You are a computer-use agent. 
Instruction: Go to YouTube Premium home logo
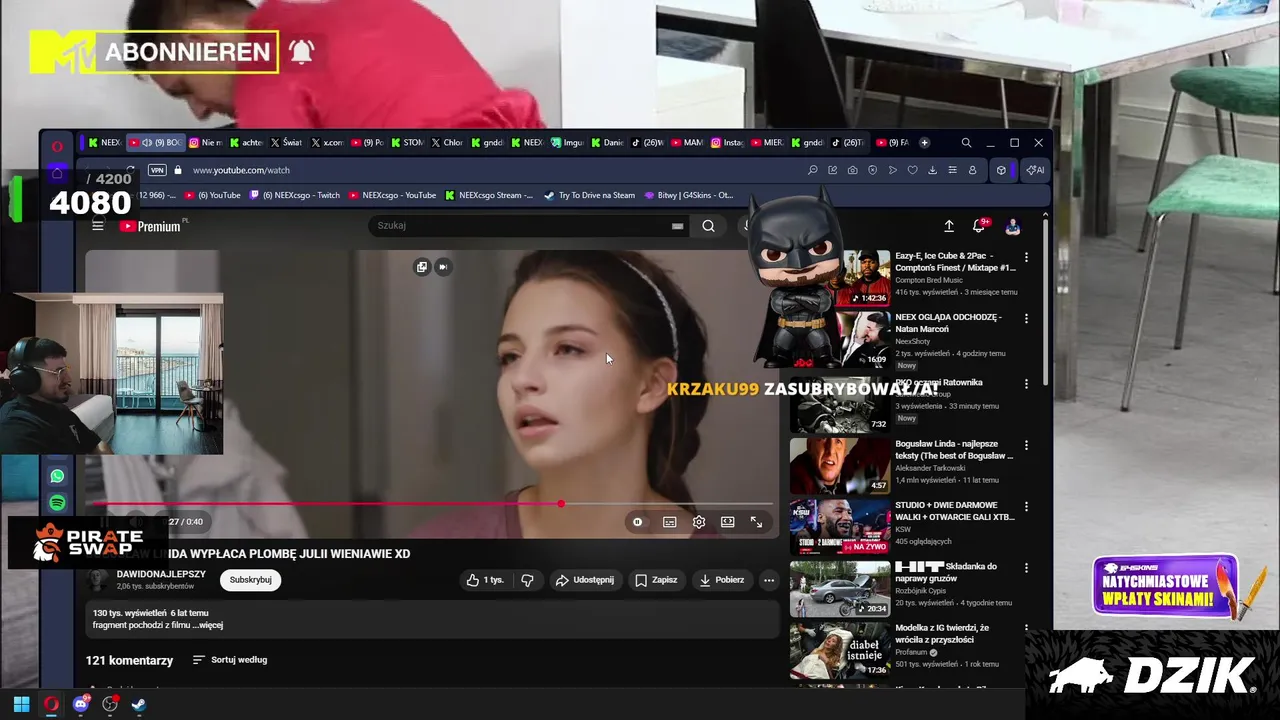[151, 226]
